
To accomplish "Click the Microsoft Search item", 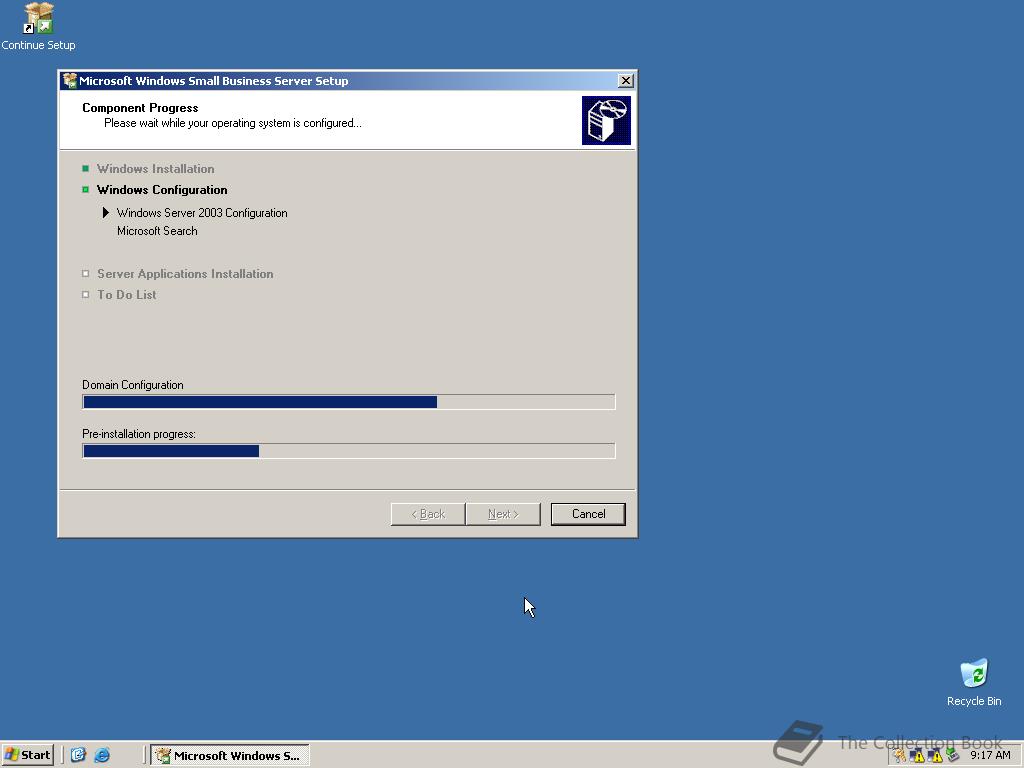I will tap(157, 231).
